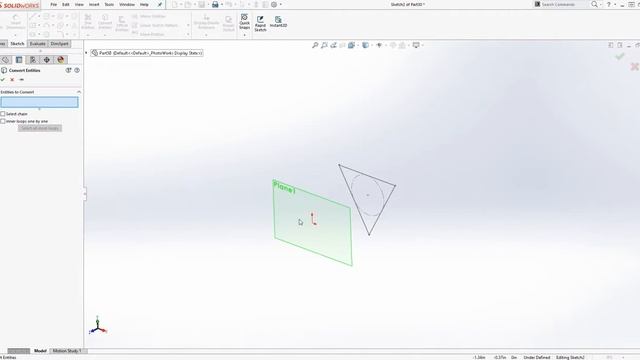Pin the menu bar with pushpin icon
The width and height of the screenshot is (640, 360).
click(x=160, y=4)
